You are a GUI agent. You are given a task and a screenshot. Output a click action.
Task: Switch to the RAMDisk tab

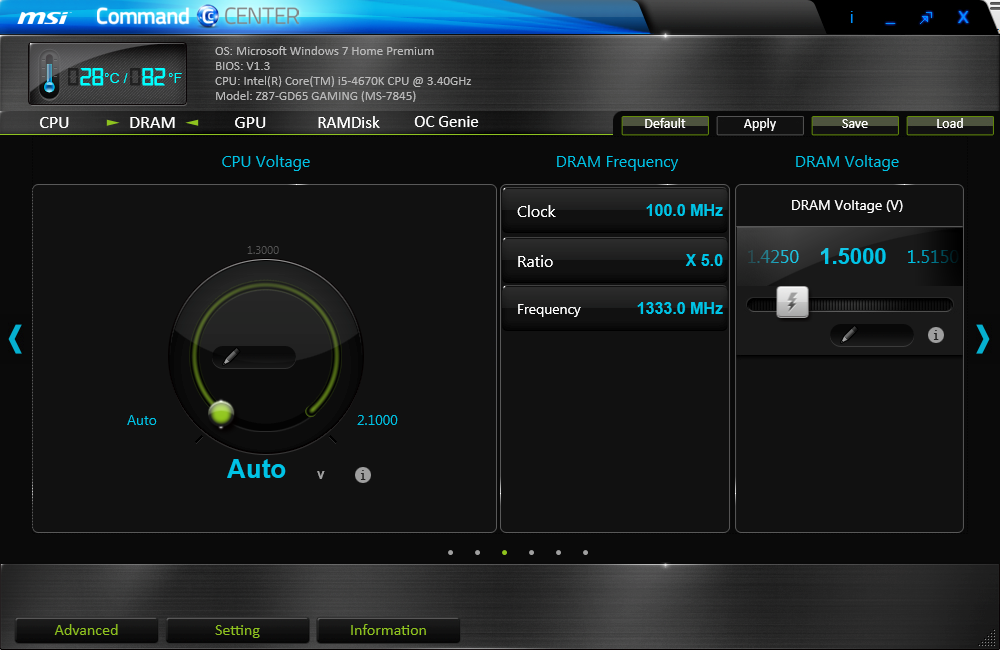pyautogui.click(x=348, y=122)
